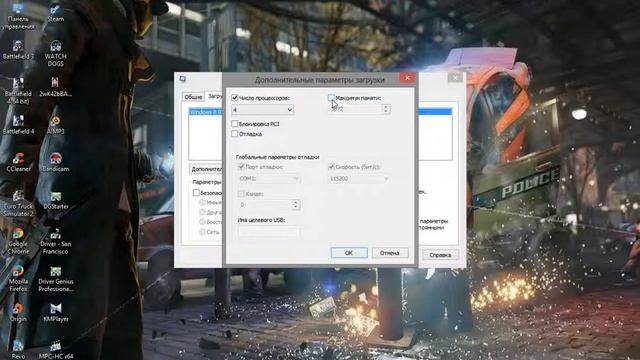Decrease the Канал spinner value
Screen dimensions: 640x360
296,207
